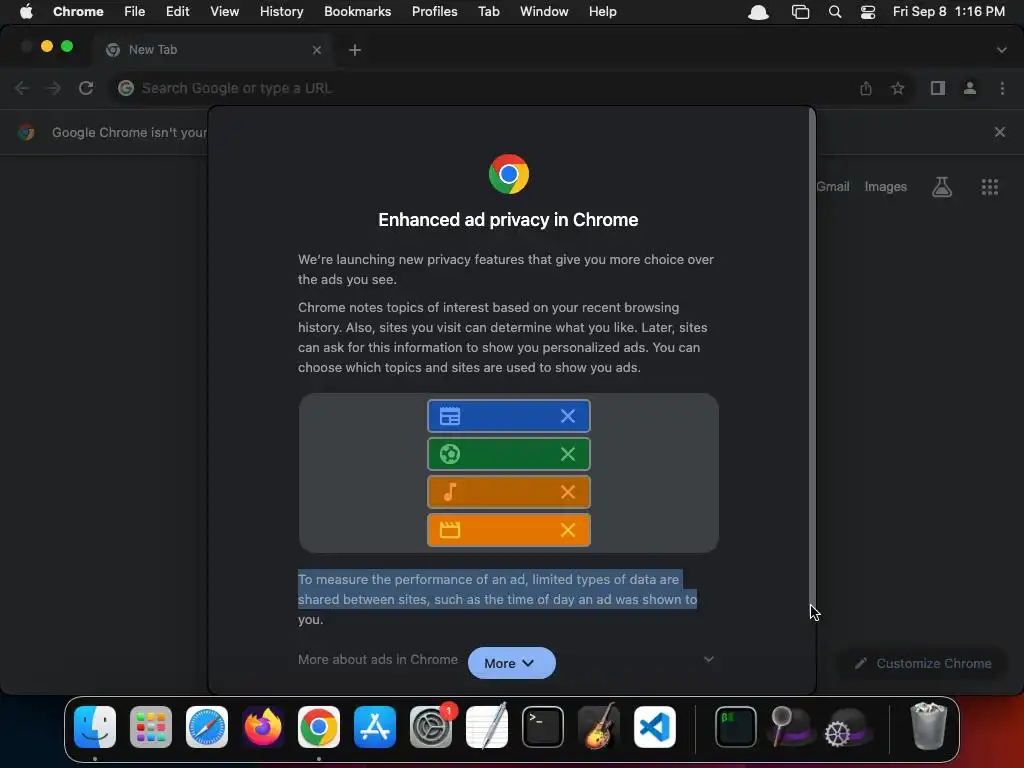Image resolution: width=1024 pixels, height=768 pixels.
Task: Close the New Tab tab
Action: point(317,50)
